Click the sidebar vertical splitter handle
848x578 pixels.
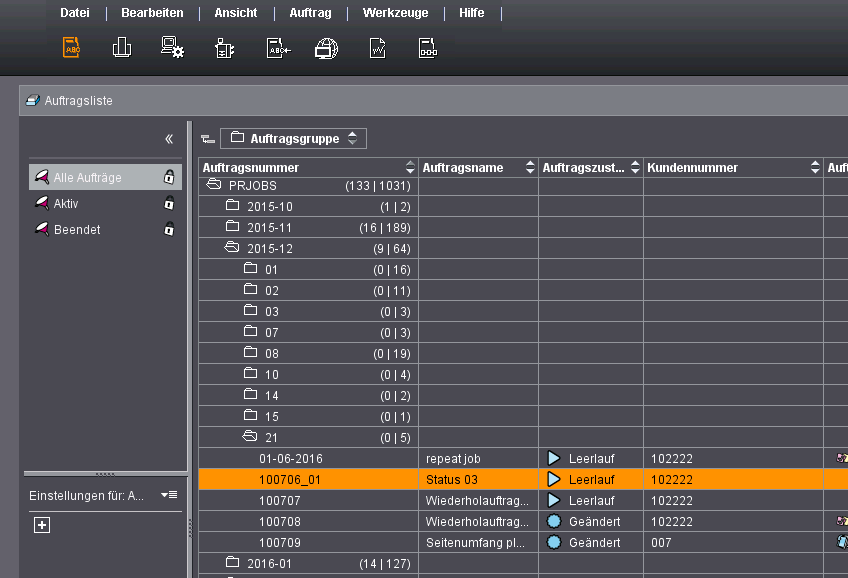(190, 529)
